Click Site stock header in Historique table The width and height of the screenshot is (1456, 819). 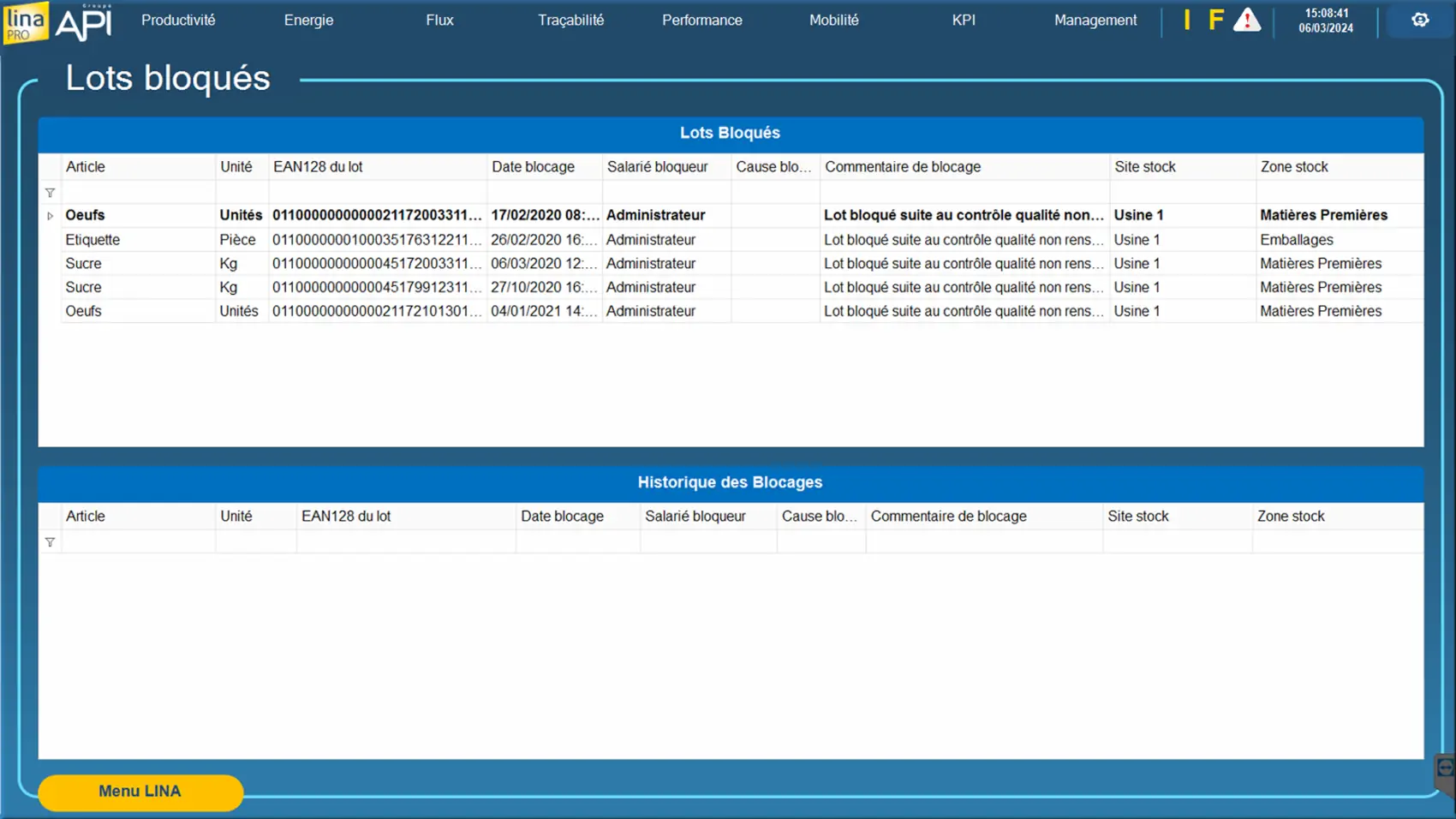point(1137,517)
